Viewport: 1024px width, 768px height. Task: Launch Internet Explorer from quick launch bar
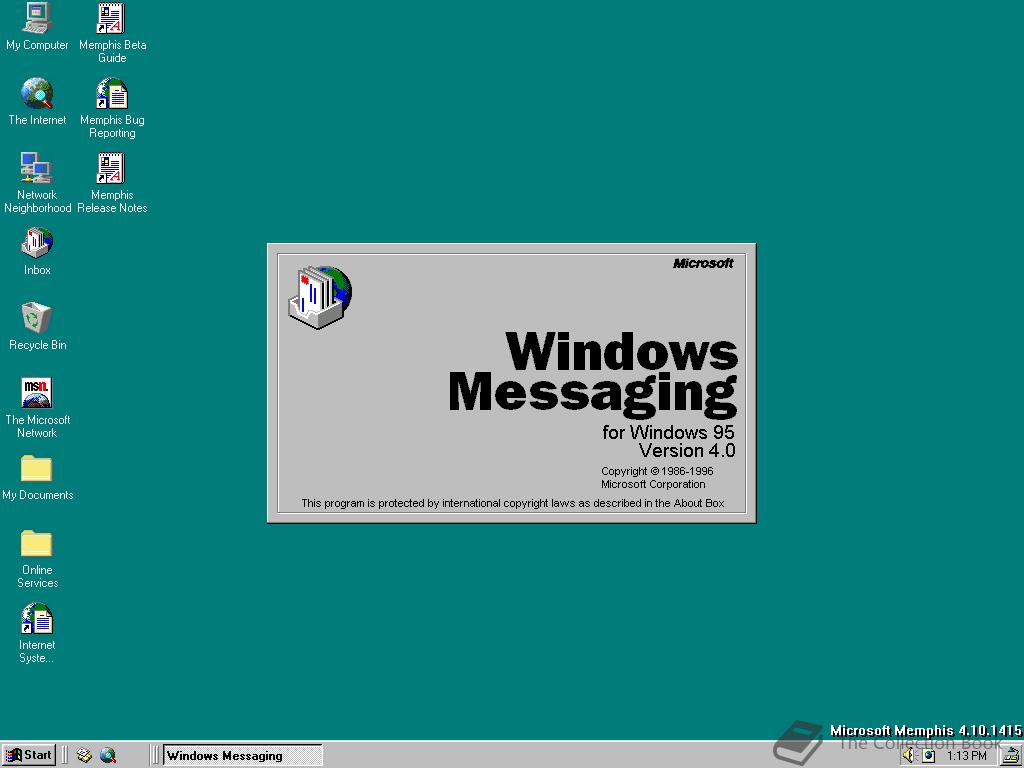point(108,756)
